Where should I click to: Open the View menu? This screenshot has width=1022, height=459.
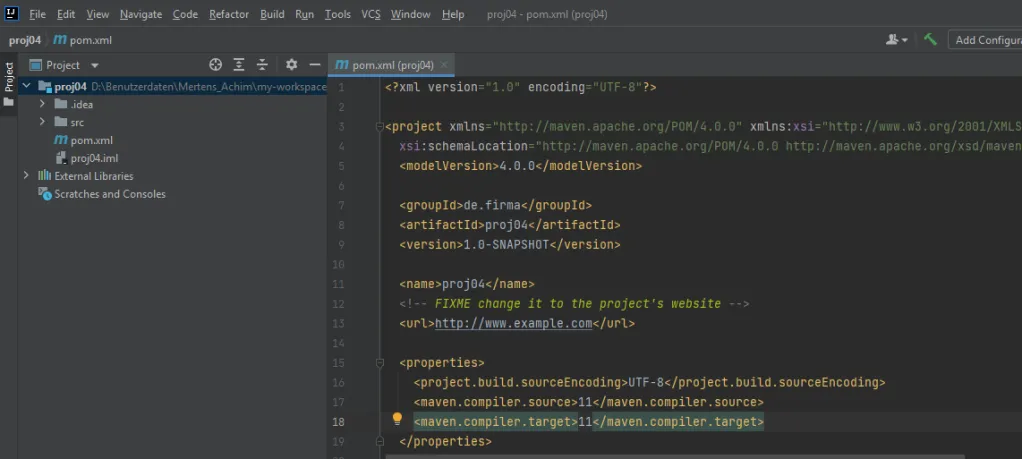[x=98, y=14]
